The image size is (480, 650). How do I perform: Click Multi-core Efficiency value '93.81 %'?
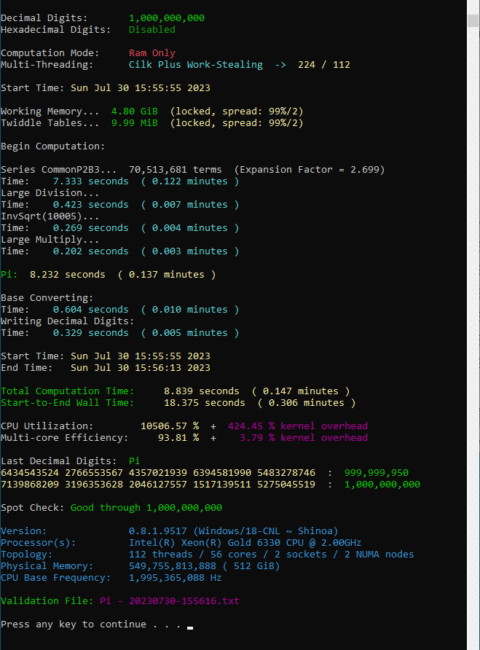pyautogui.click(x=178, y=438)
